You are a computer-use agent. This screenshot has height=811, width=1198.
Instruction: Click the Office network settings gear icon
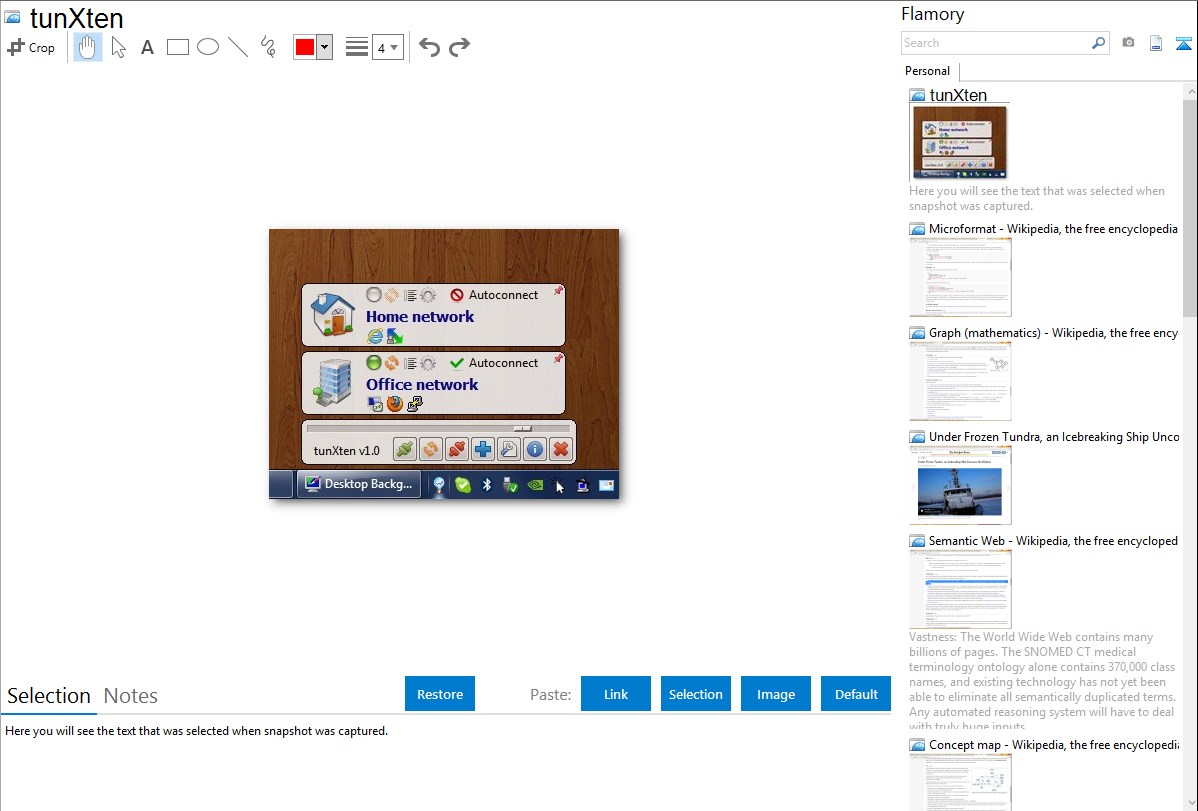429,363
